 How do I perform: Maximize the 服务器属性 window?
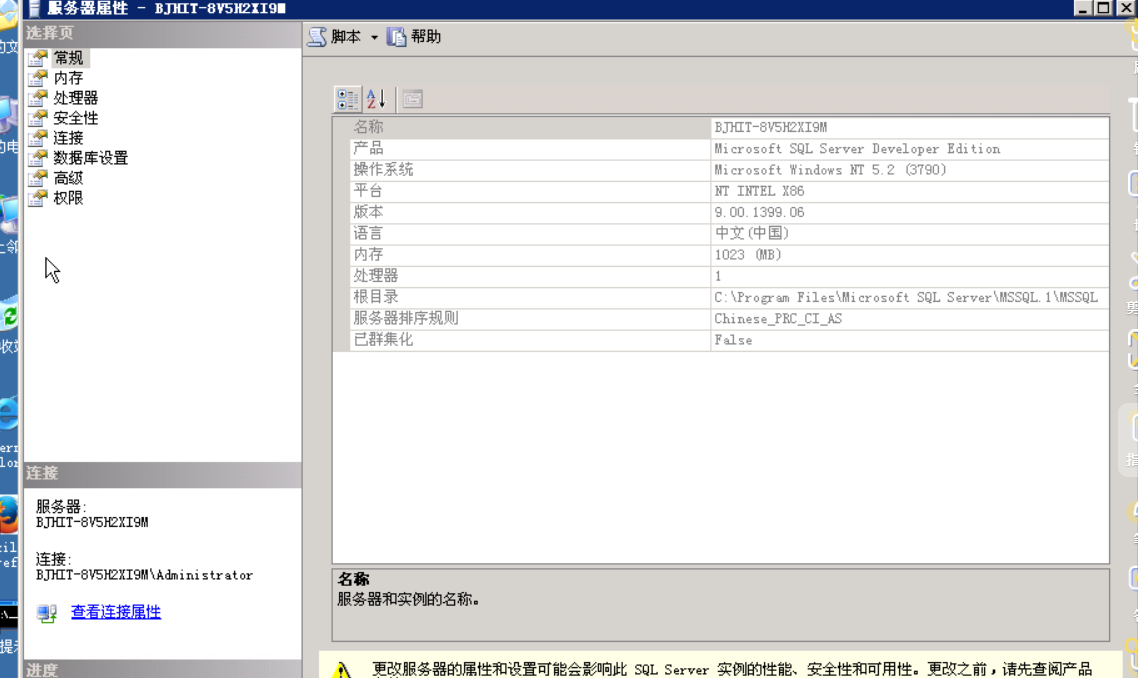tap(1102, 8)
